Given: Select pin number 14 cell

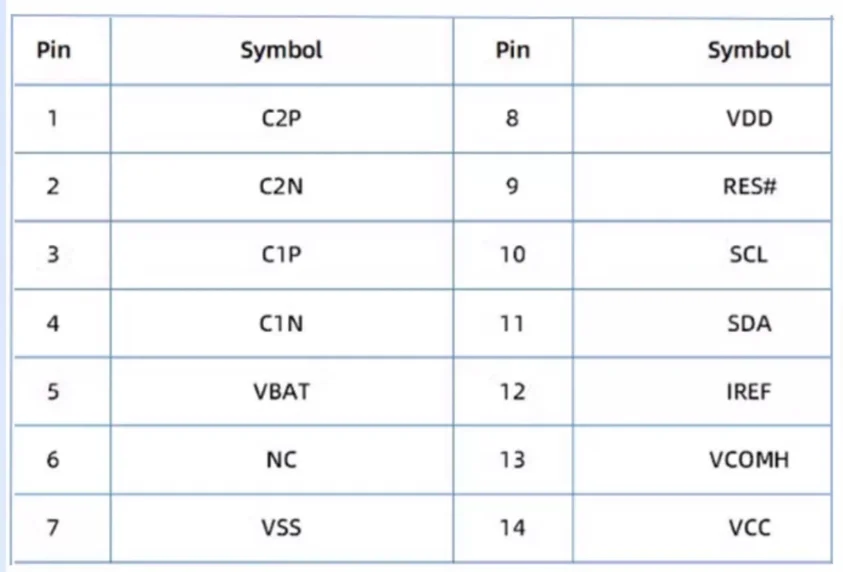Looking at the screenshot, I should coord(513,528).
